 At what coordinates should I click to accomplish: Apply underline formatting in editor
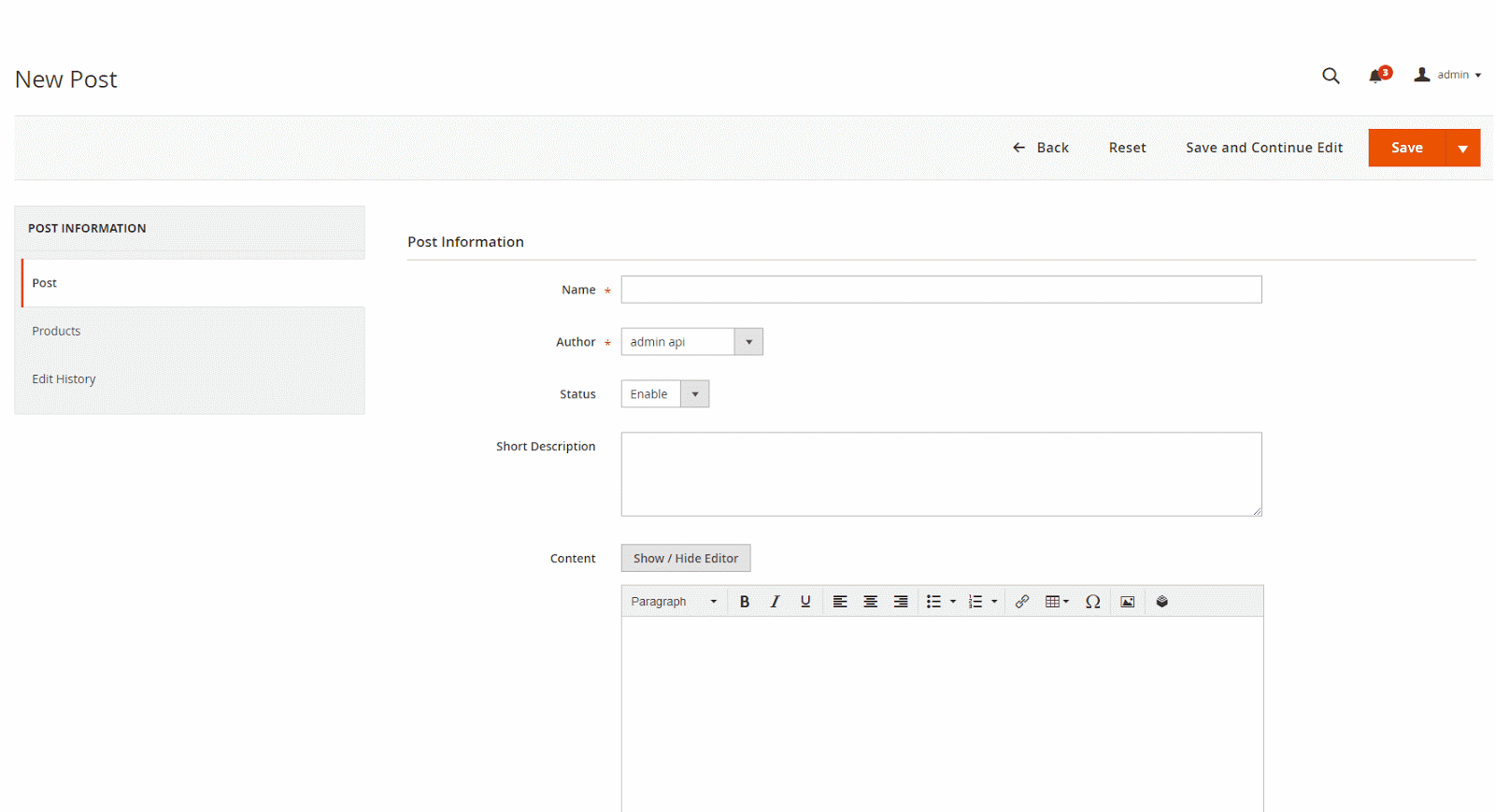pyautogui.click(x=805, y=602)
